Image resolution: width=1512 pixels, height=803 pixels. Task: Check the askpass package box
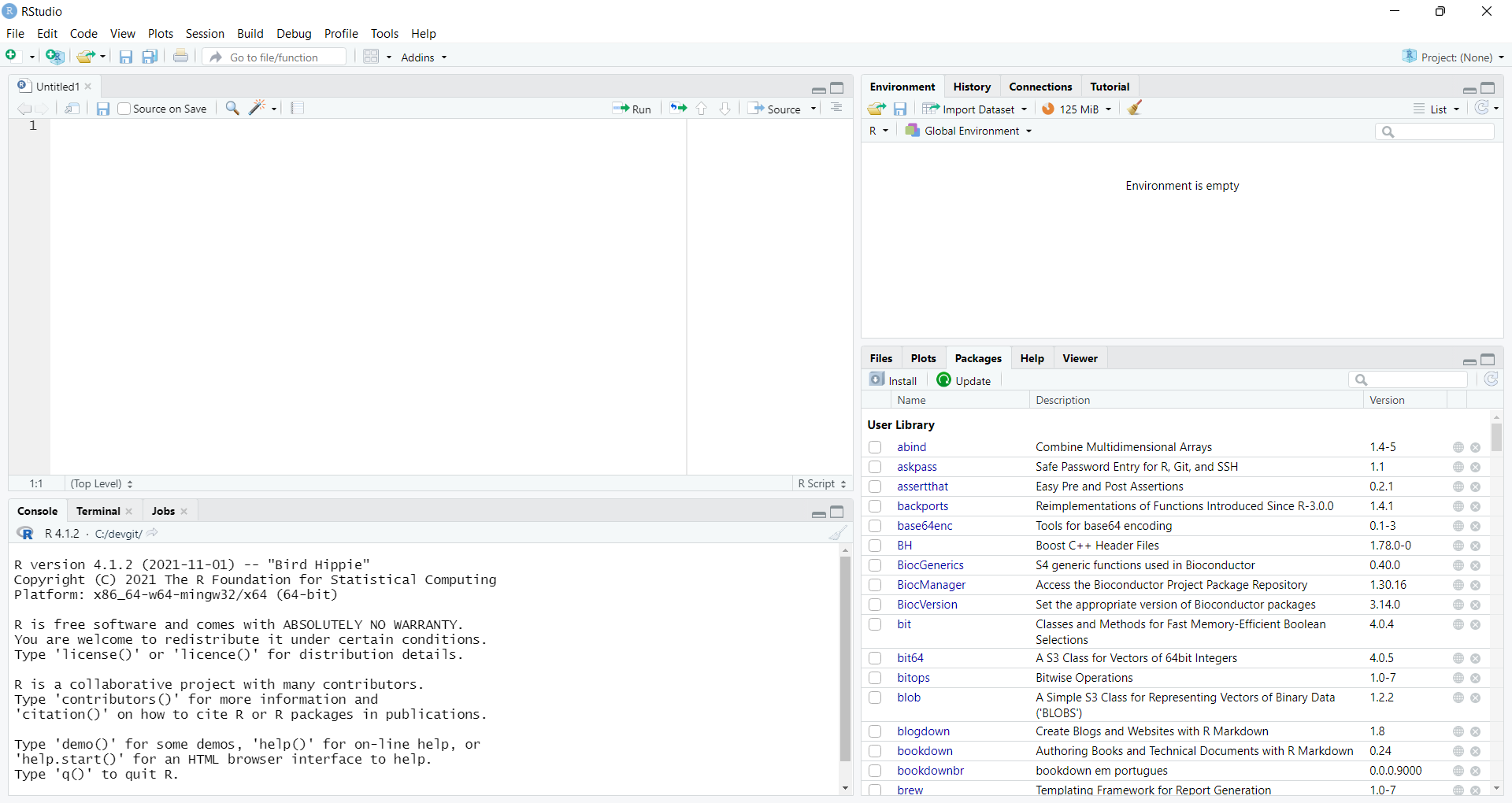click(875, 467)
